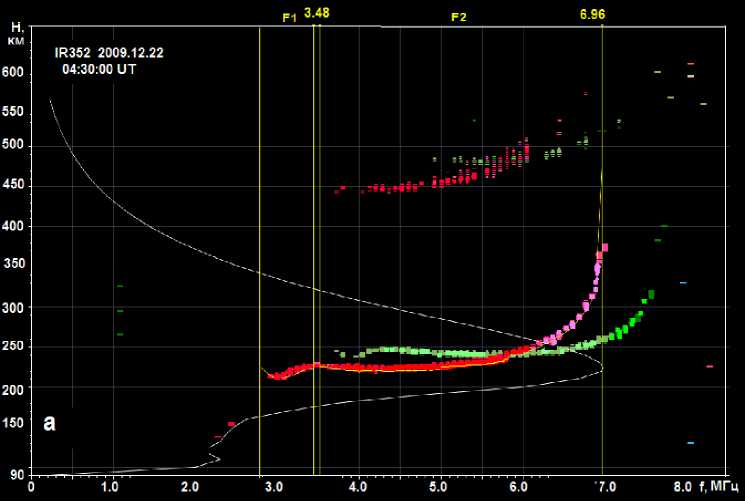The image size is (745, 501).
Task: Click the 7.0 frequency tick label
Action: 606,487
